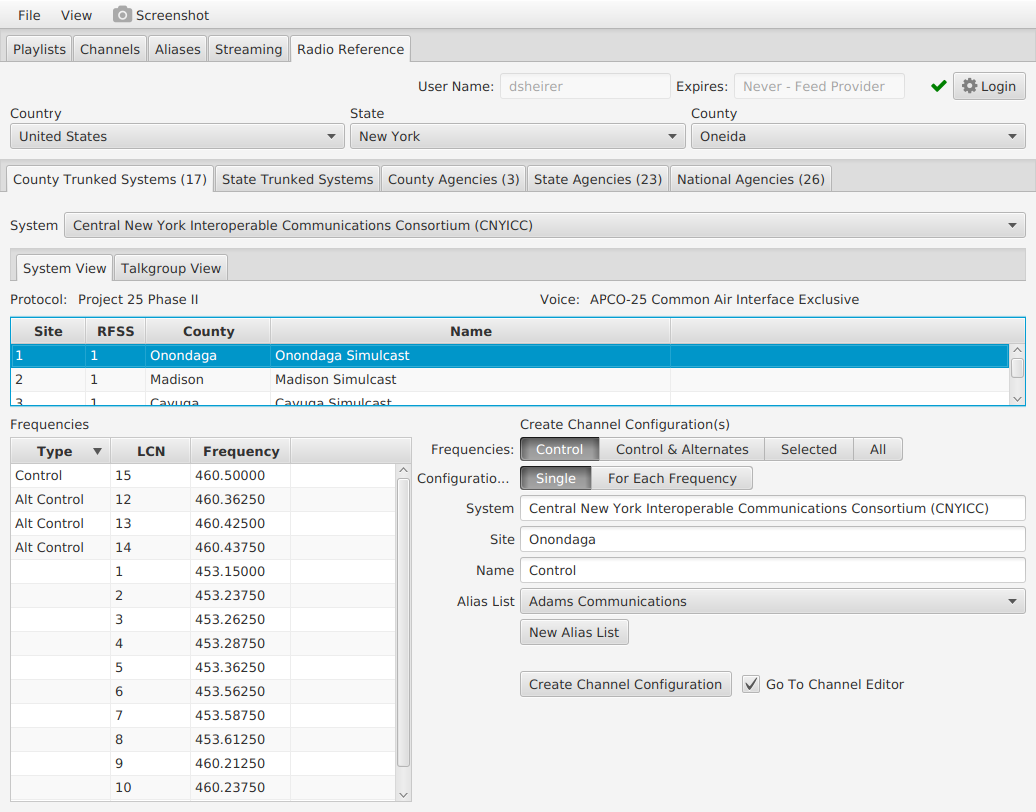
Task: Select the Onondaga Simulcast site row
Action: [x=510, y=355]
